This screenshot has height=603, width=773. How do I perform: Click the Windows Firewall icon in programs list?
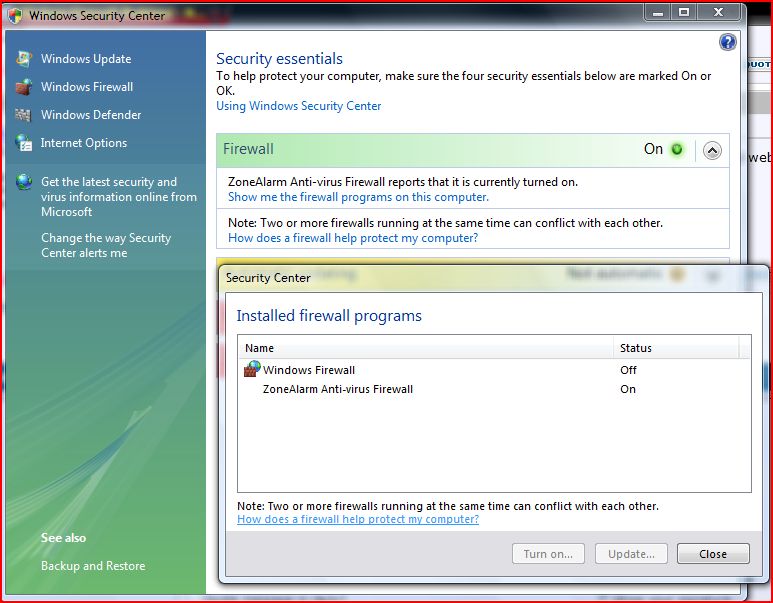tap(252, 369)
